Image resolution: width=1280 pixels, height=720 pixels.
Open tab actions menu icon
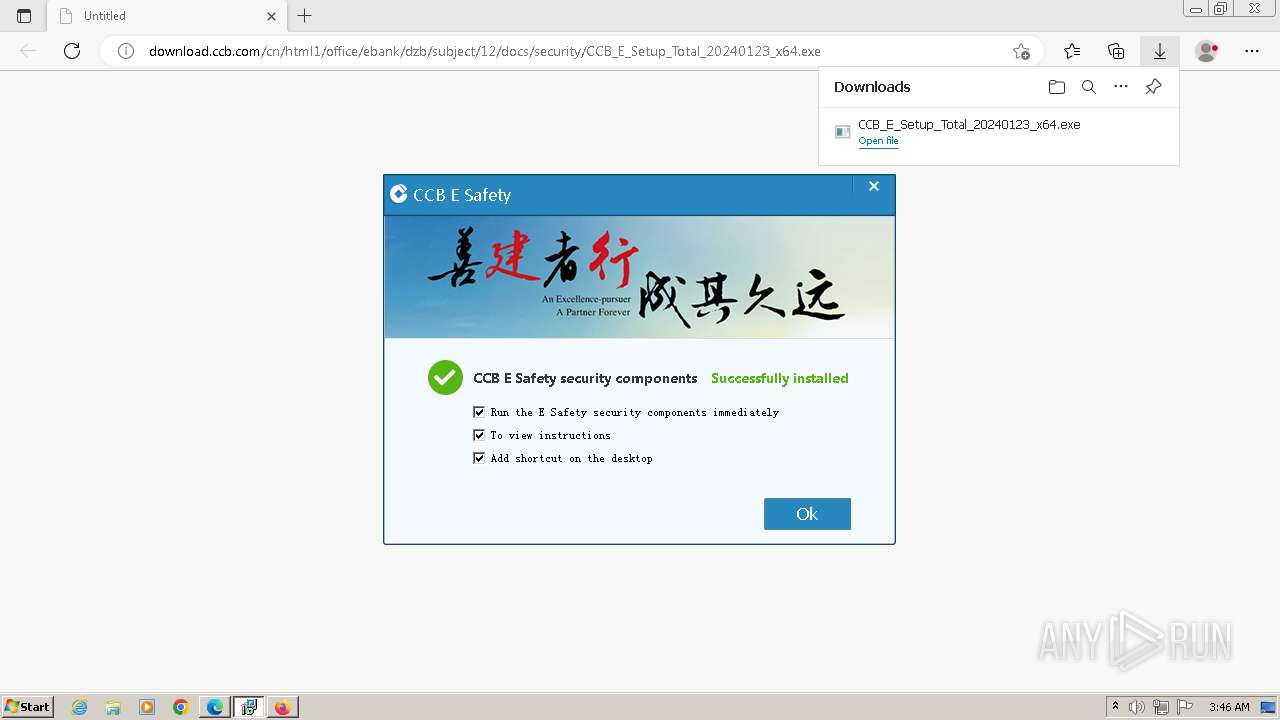[24, 16]
